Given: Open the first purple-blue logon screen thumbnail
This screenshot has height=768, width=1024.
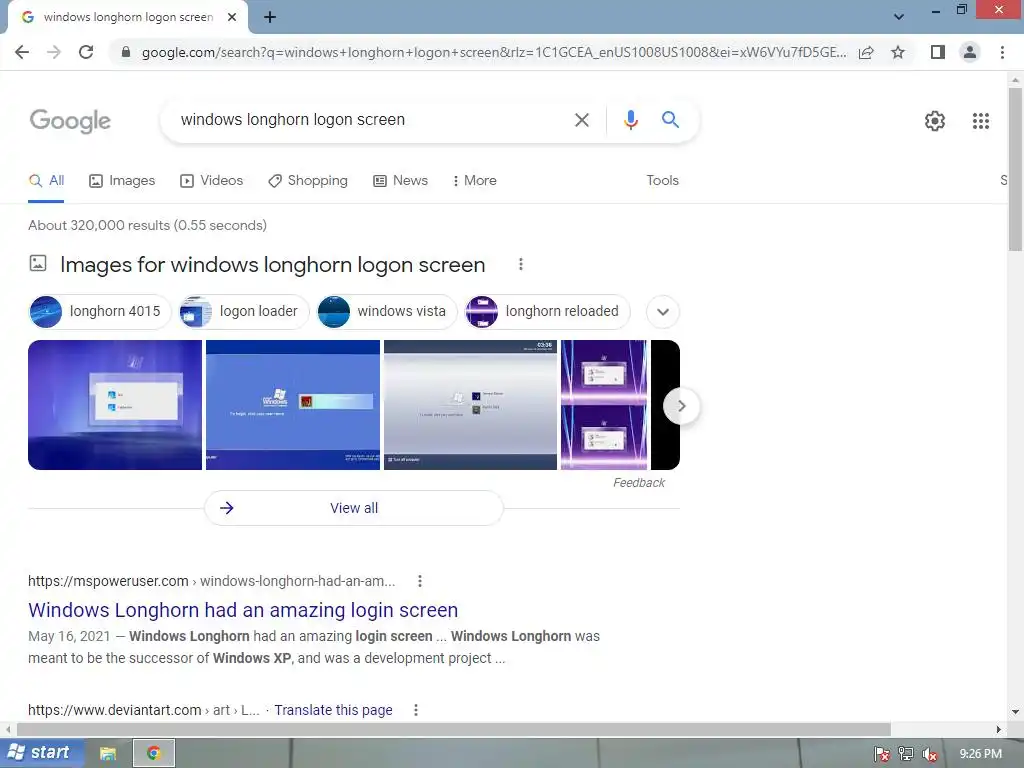Looking at the screenshot, I should pyautogui.click(x=115, y=405).
